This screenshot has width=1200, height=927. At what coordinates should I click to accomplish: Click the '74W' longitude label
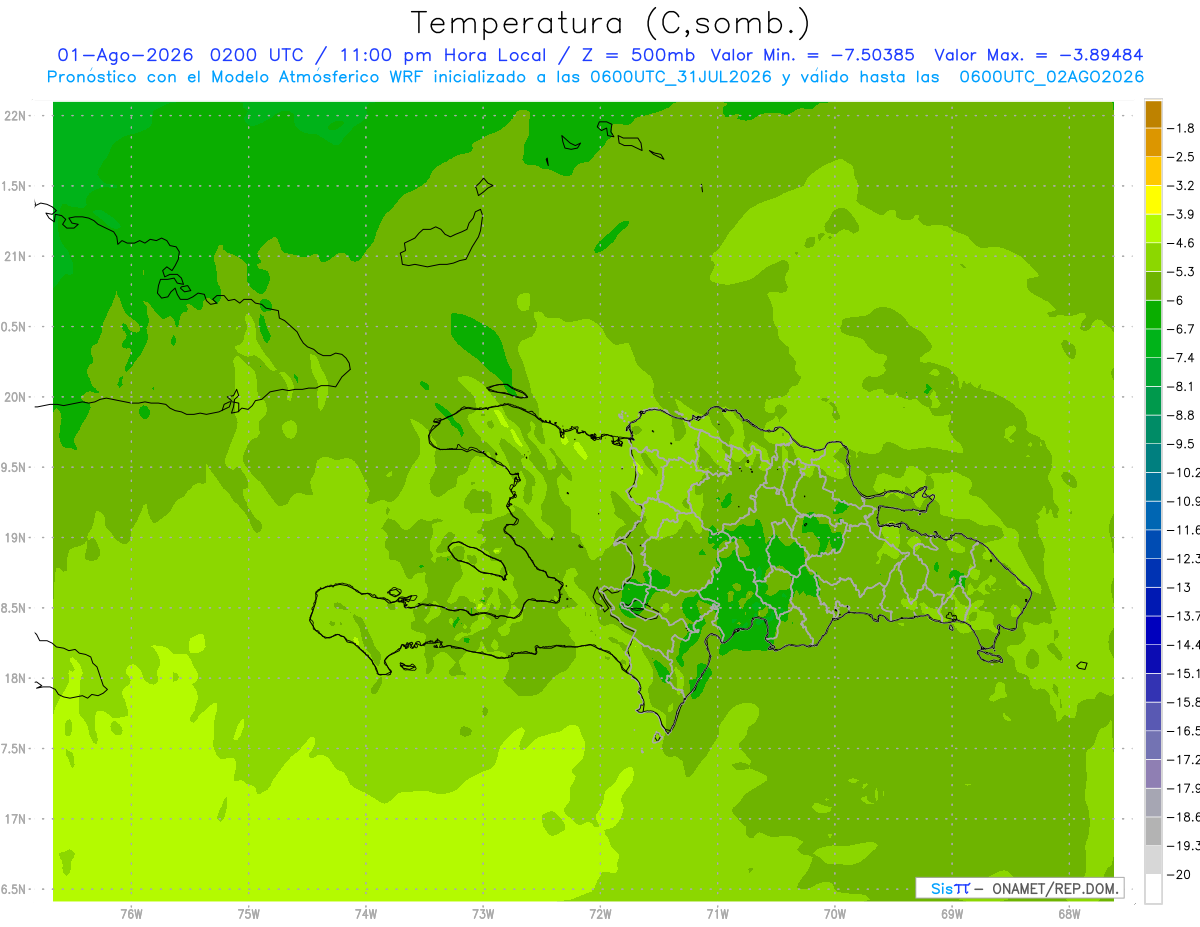pos(366,914)
